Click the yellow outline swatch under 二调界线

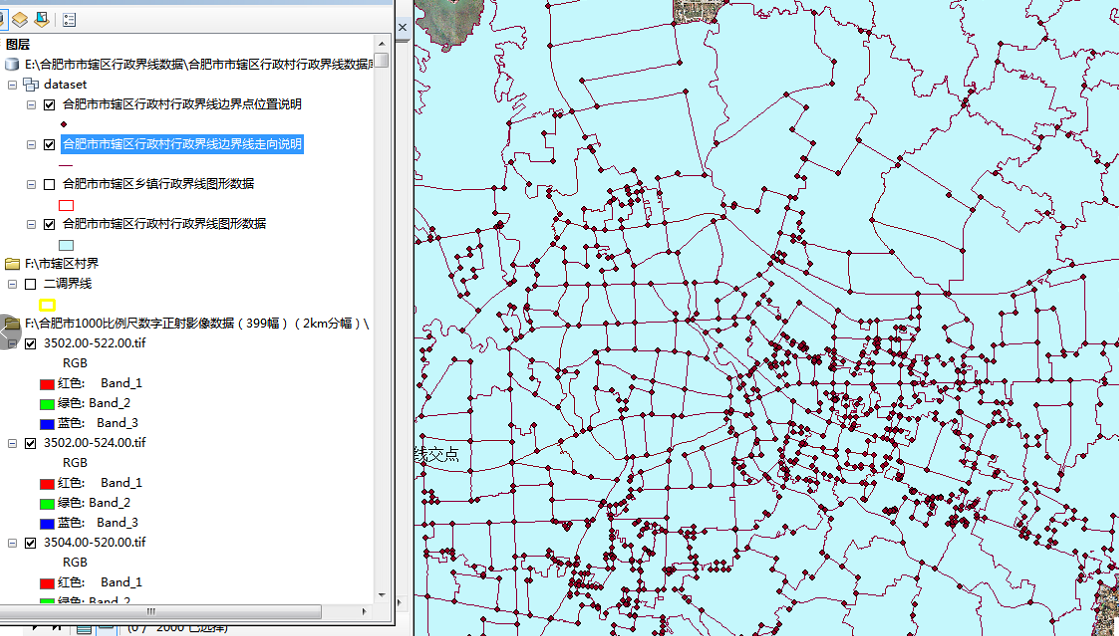tap(47, 305)
